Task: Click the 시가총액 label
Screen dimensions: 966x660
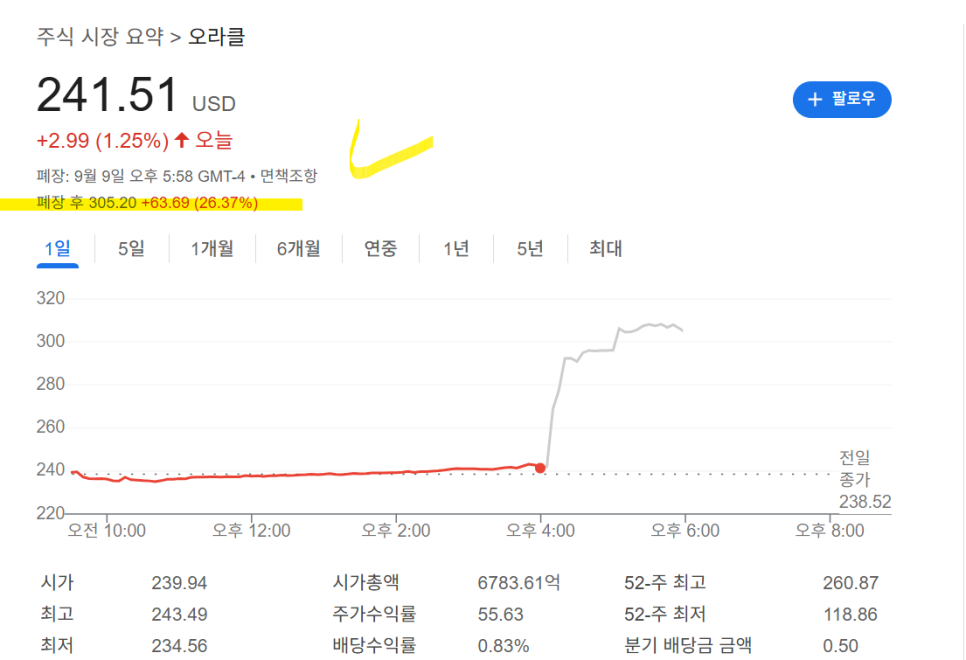Action: [x=366, y=582]
